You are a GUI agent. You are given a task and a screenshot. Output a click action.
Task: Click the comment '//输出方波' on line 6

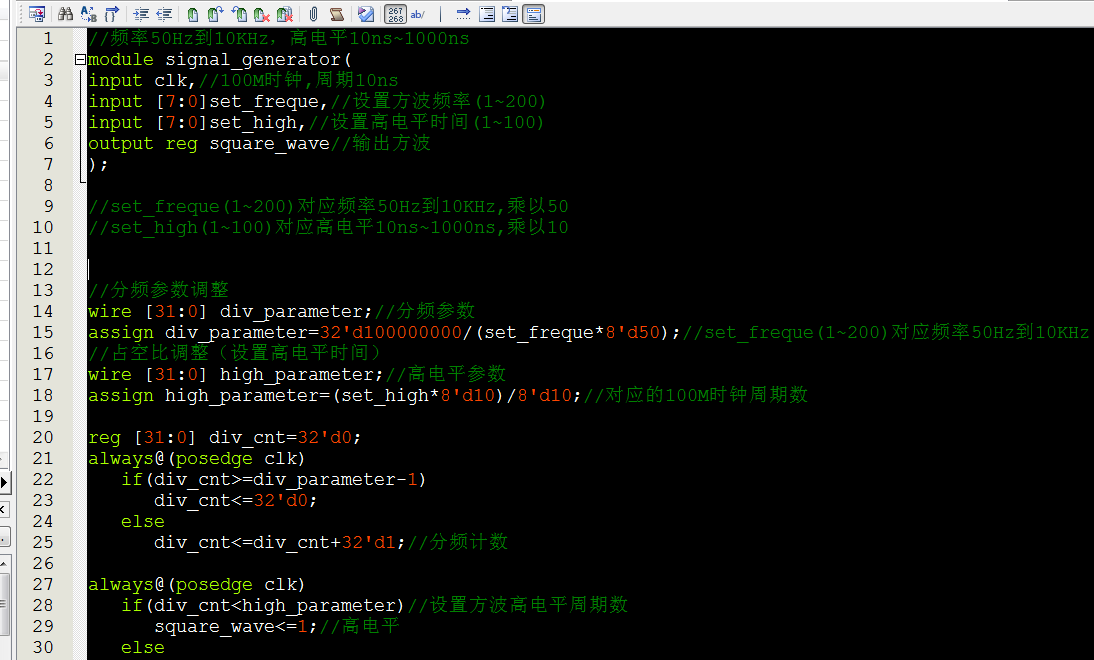(x=381, y=144)
